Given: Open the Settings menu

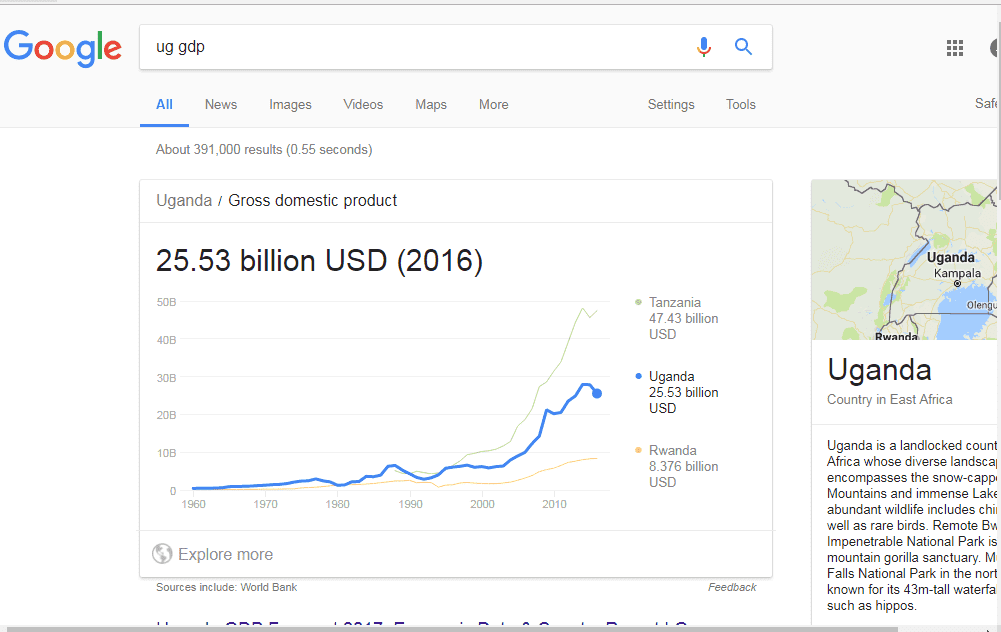Looking at the screenshot, I should tap(671, 105).
